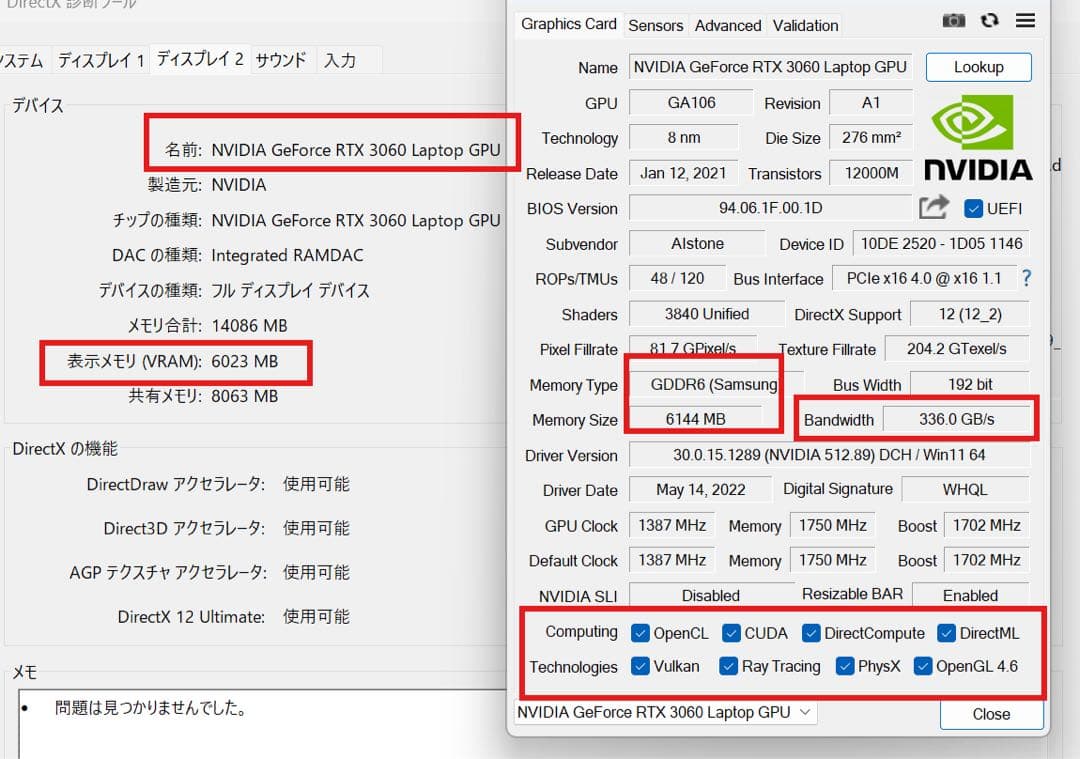Viewport: 1080px width, 759px height.
Task: Select the Validation tab
Action: (x=805, y=25)
